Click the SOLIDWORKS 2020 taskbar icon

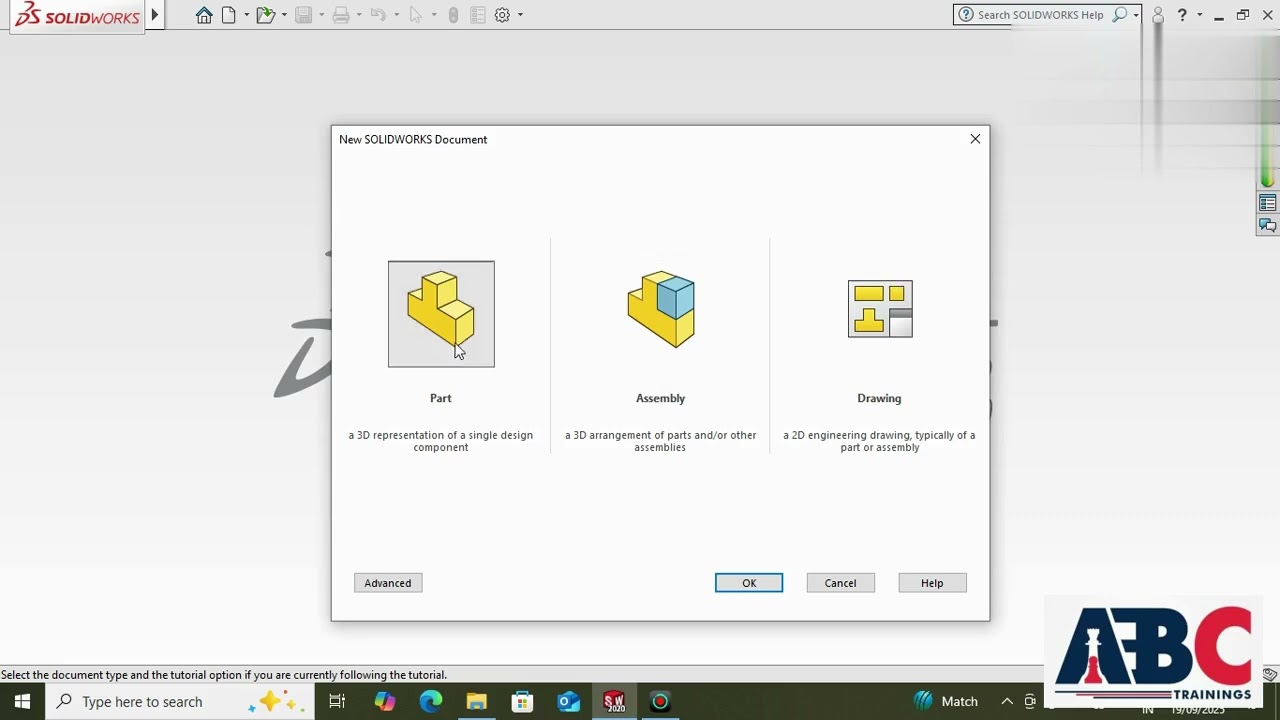(x=614, y=702)
